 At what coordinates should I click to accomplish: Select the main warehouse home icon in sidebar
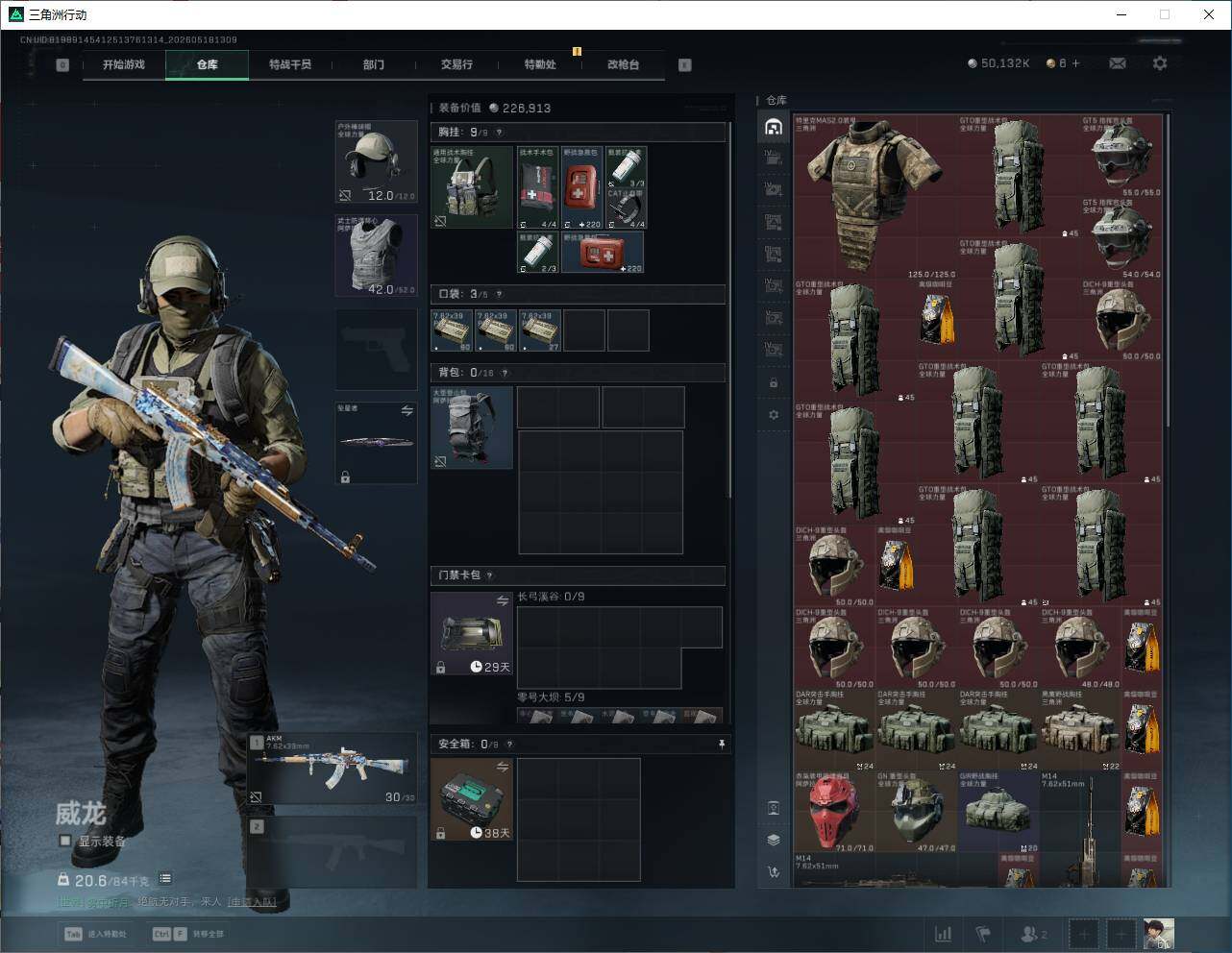774,127
